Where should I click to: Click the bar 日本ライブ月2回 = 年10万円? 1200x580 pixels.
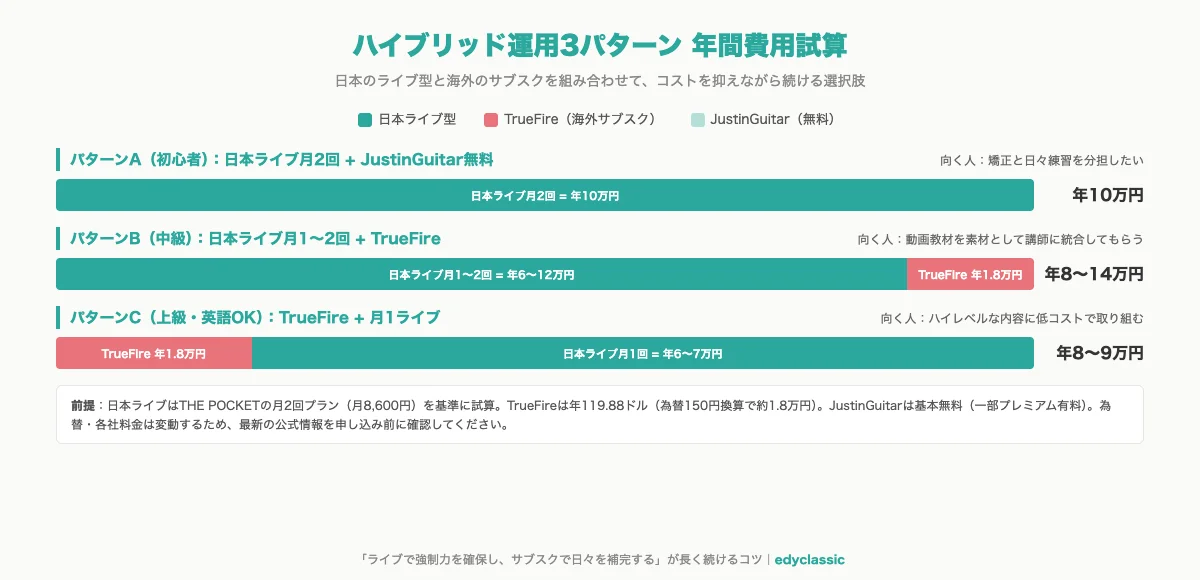point(545,195)
